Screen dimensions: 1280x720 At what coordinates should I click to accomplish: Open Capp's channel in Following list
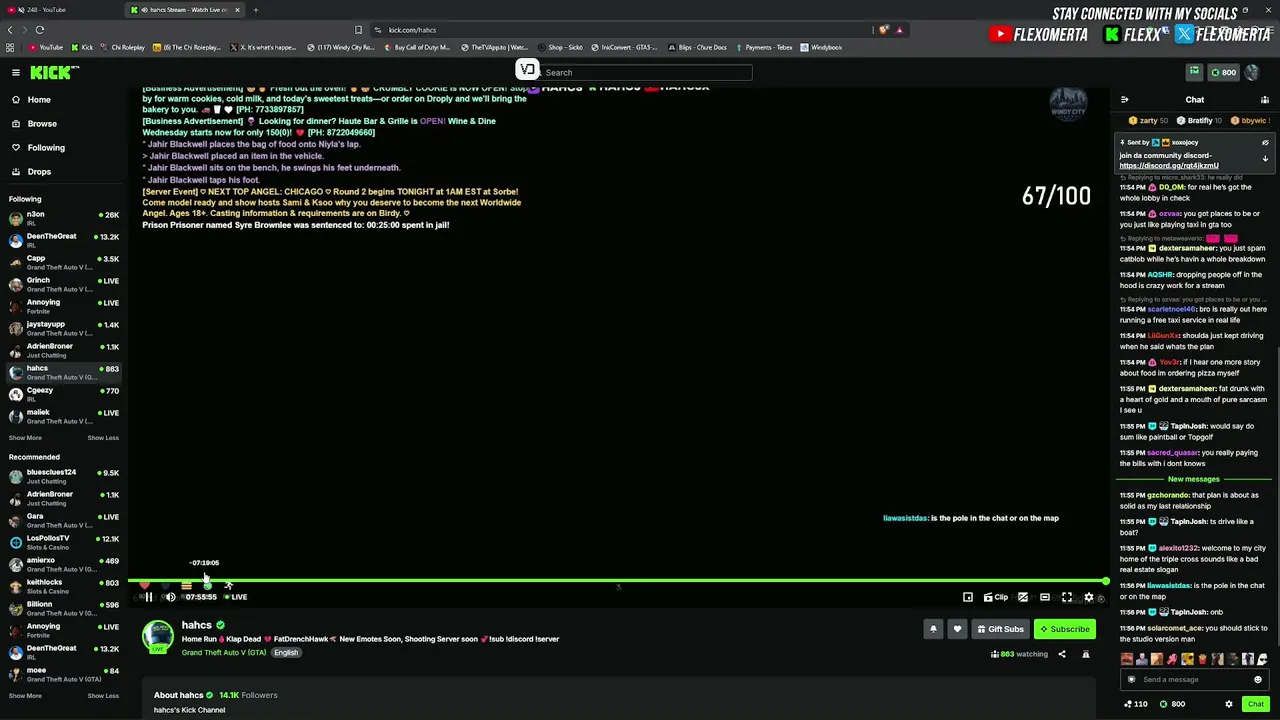pyautogui.click(x=63, y=263)
